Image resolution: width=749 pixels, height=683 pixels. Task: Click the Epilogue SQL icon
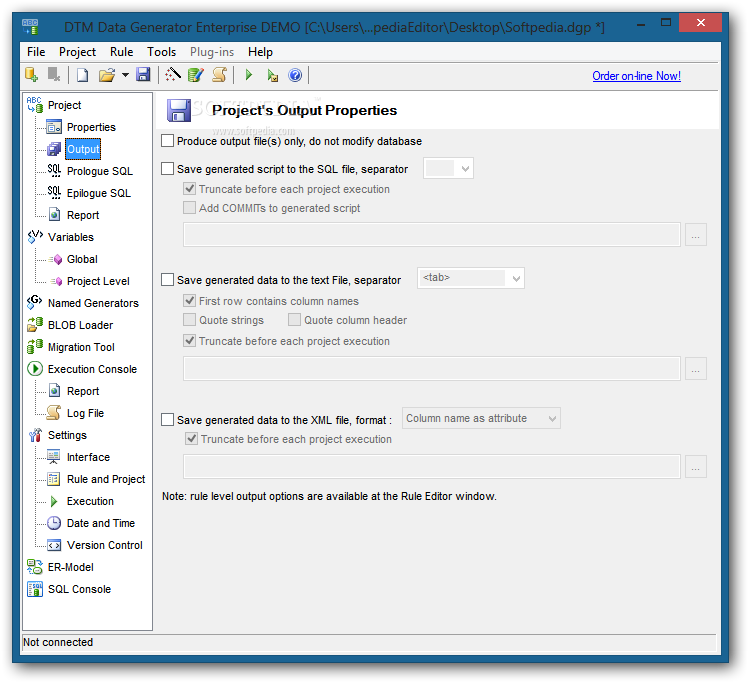pyautogui.click(x=54, y=193)
